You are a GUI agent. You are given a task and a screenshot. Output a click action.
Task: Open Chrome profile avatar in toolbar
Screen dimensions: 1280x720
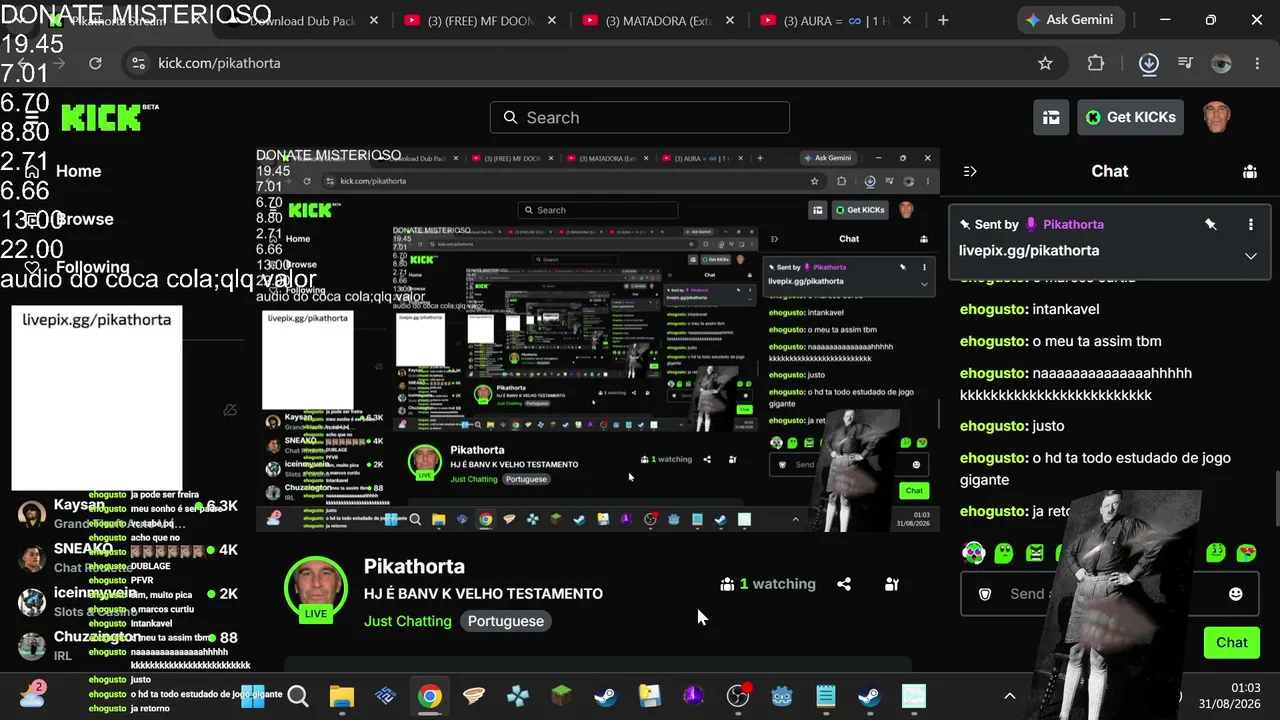1221,63
